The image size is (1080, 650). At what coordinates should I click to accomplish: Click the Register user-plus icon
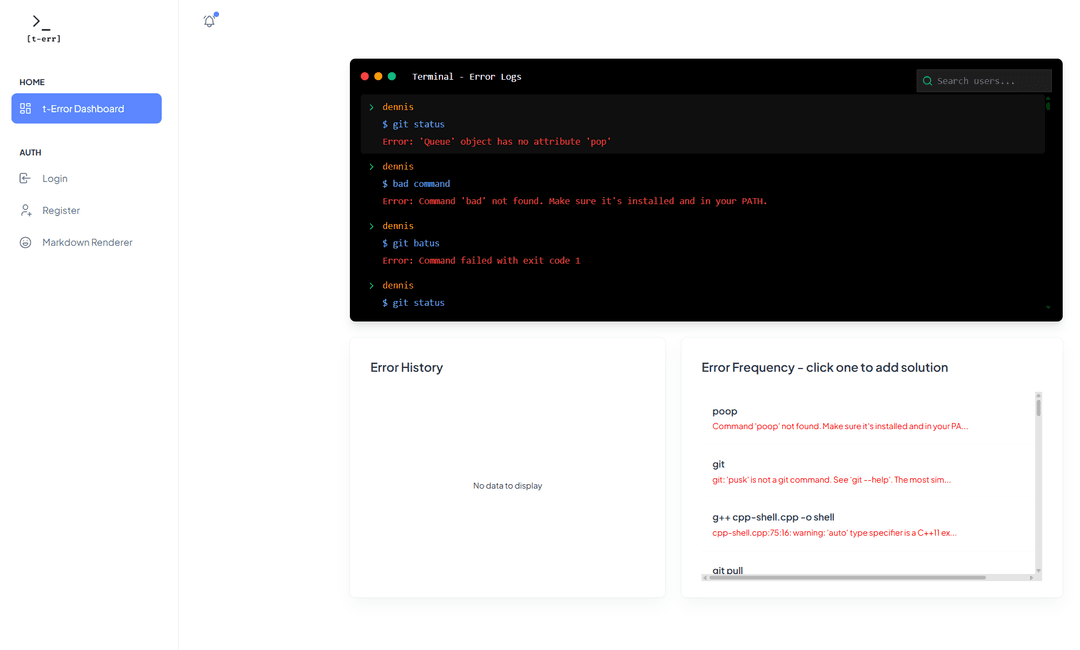25,210
